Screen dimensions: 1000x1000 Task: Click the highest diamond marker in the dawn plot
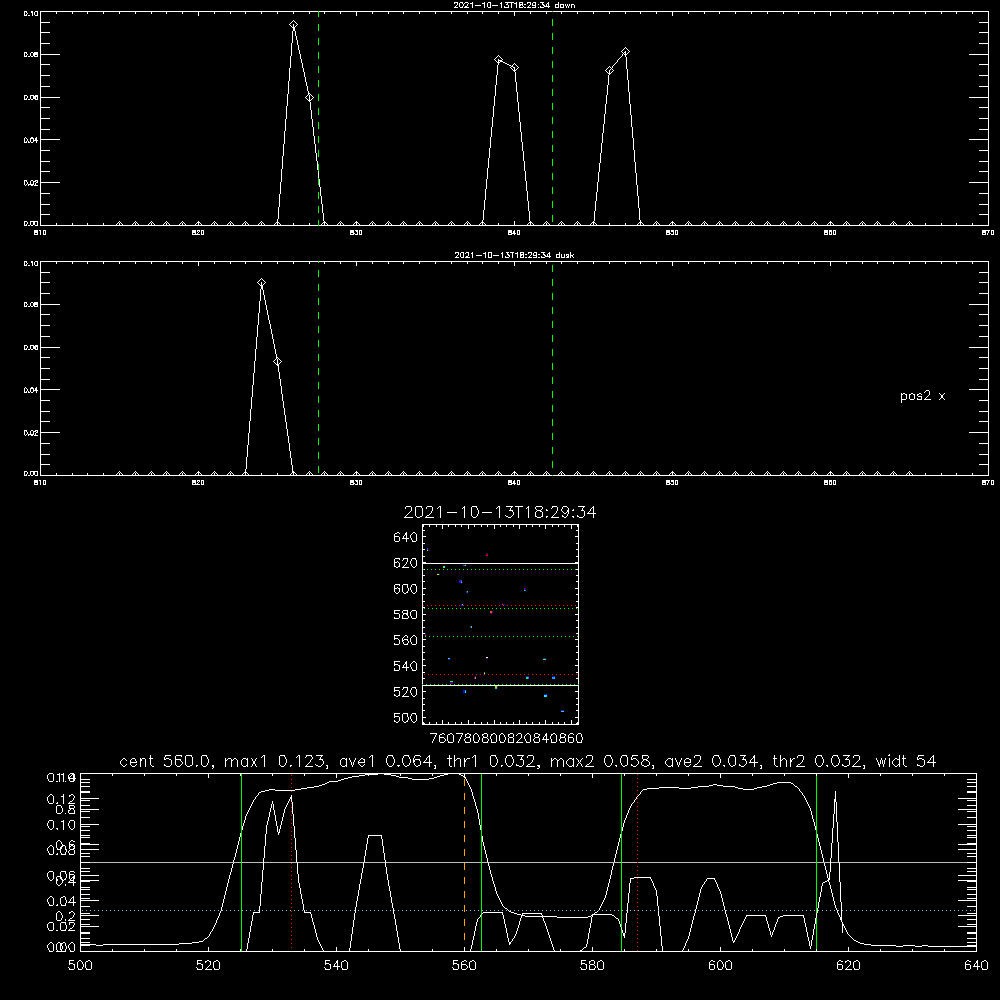point(293,25)
